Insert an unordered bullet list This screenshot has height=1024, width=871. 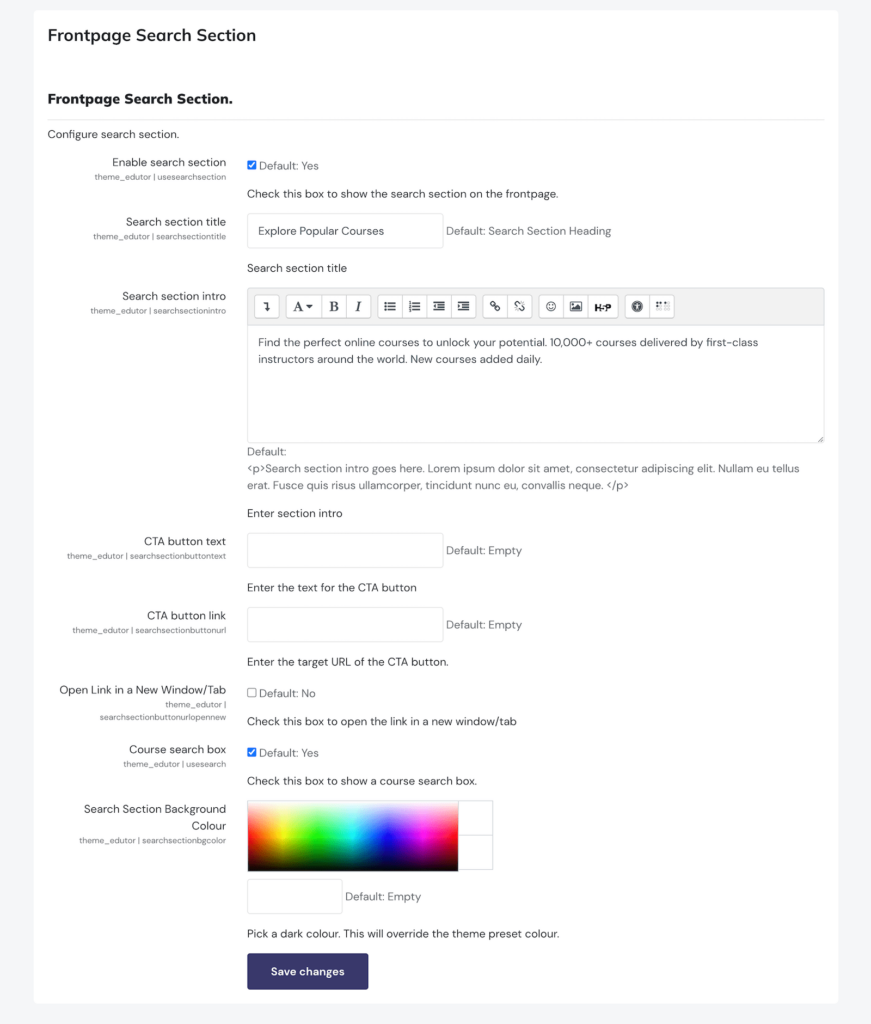point(390,307)
